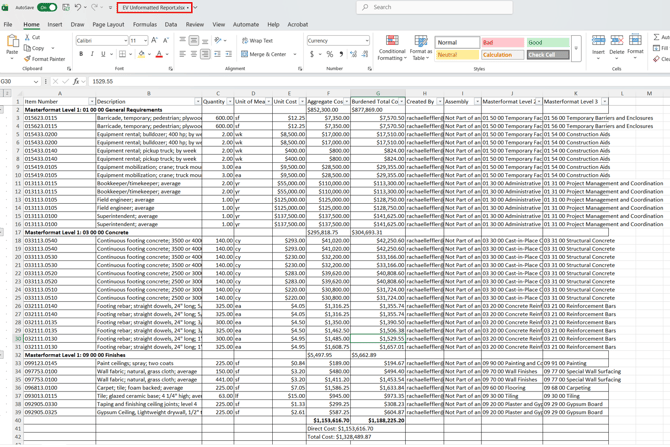Image resolution: width=670 pixels, height=447 pixels.
Task: Switch to the Page Layout tab
Action: [108, 24]
